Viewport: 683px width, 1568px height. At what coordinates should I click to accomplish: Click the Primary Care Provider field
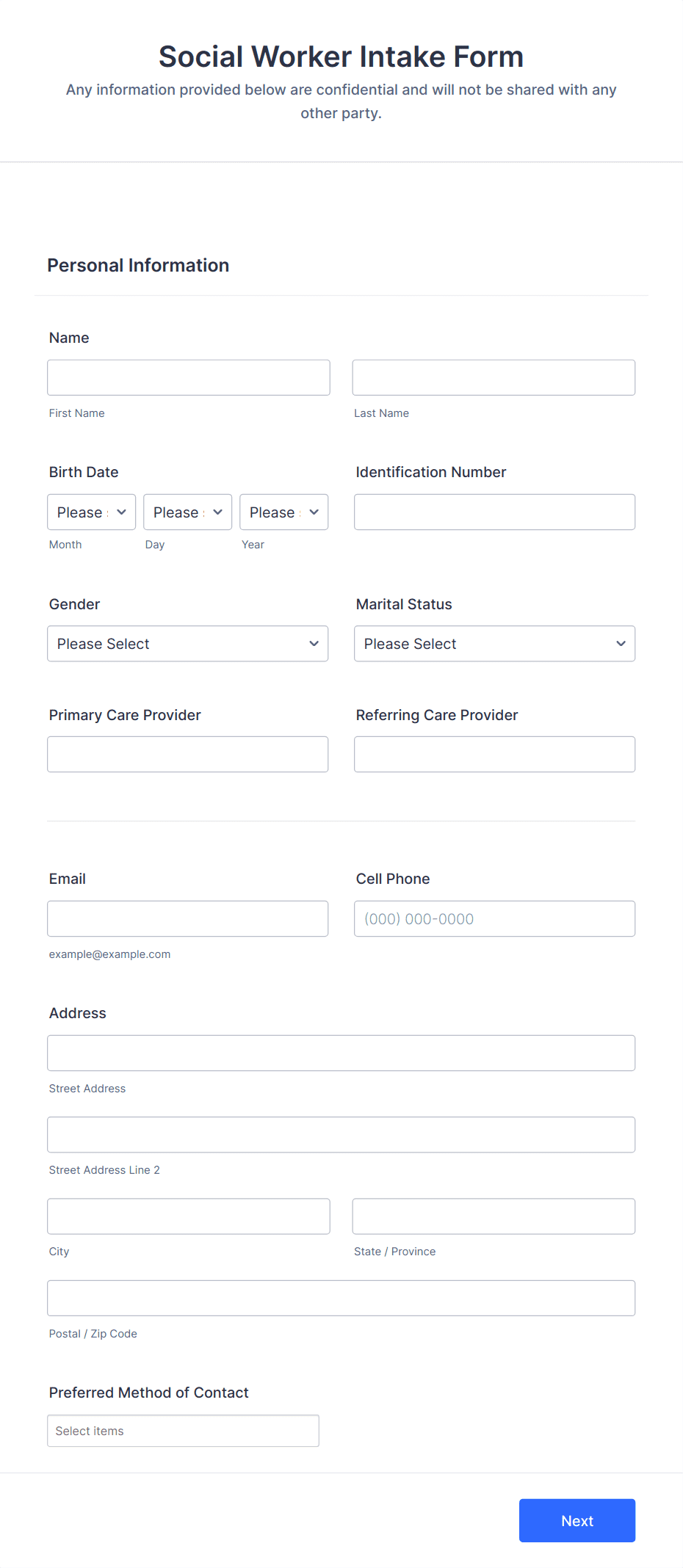coord(188,754)
